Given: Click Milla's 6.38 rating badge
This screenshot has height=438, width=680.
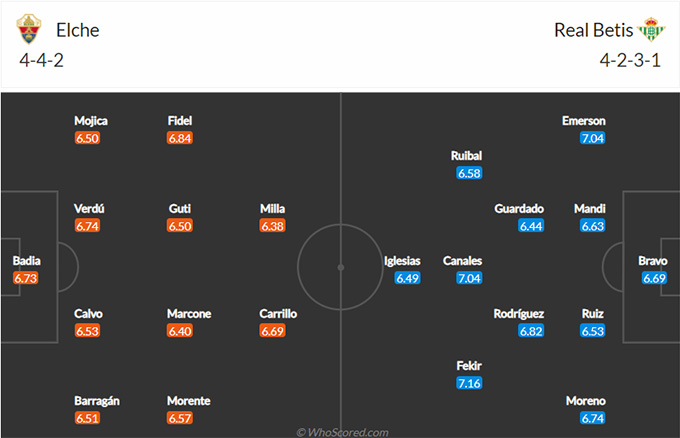Looking at the screenshot, I should click(x=272, y=226).
